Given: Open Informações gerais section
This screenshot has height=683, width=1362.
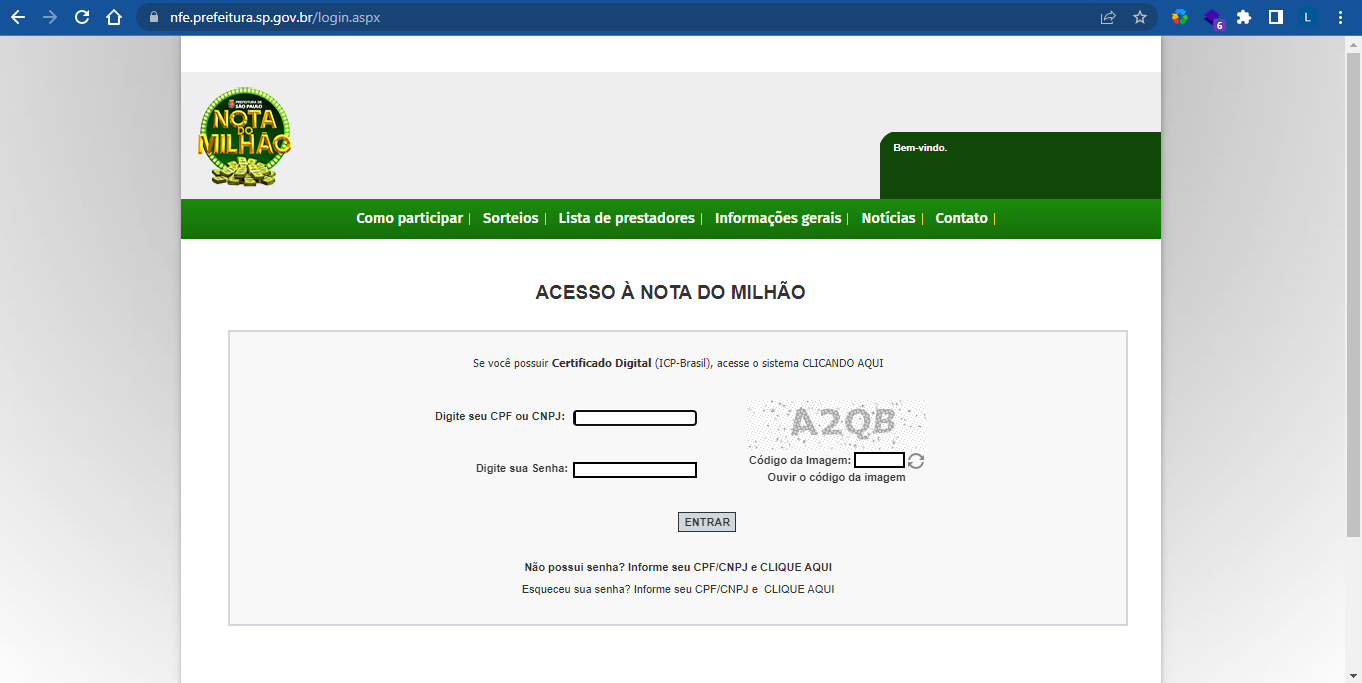Looking at the screenshot, I should point(778,218).
